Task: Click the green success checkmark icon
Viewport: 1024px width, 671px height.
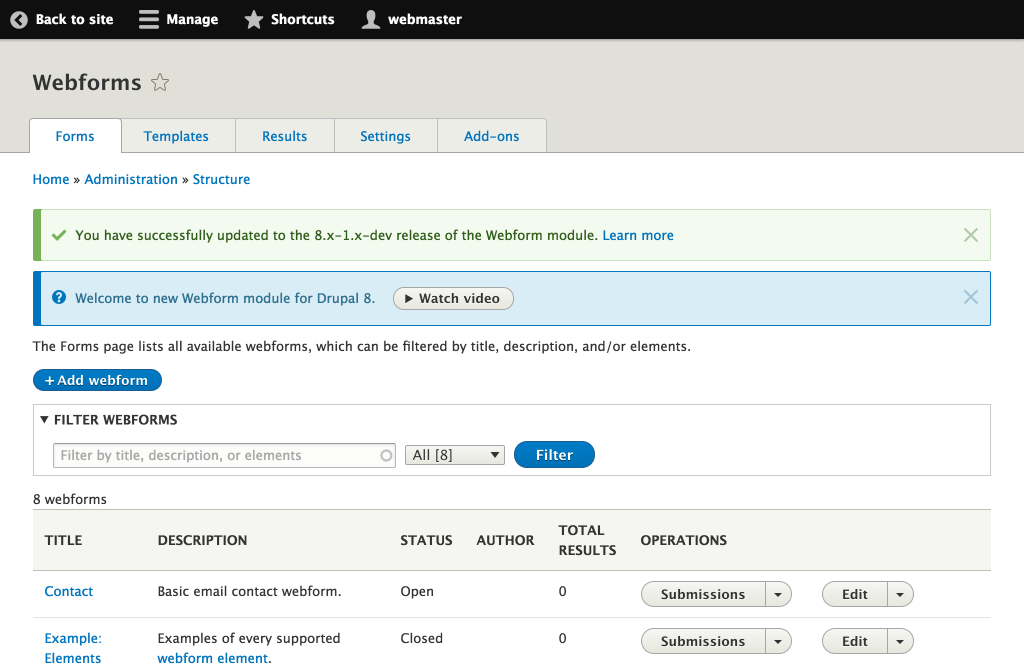Action: point(59,235)
